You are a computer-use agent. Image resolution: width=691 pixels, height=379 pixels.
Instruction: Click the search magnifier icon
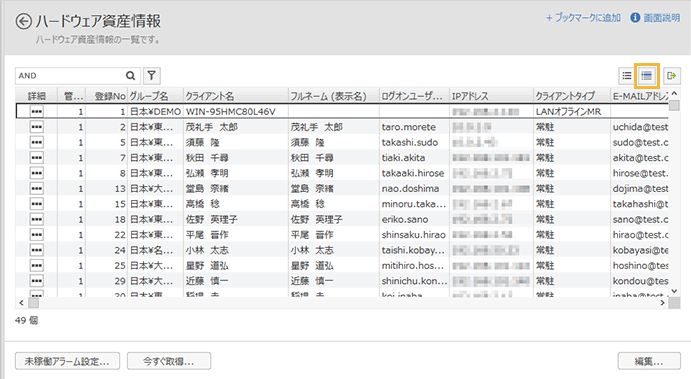130,76
